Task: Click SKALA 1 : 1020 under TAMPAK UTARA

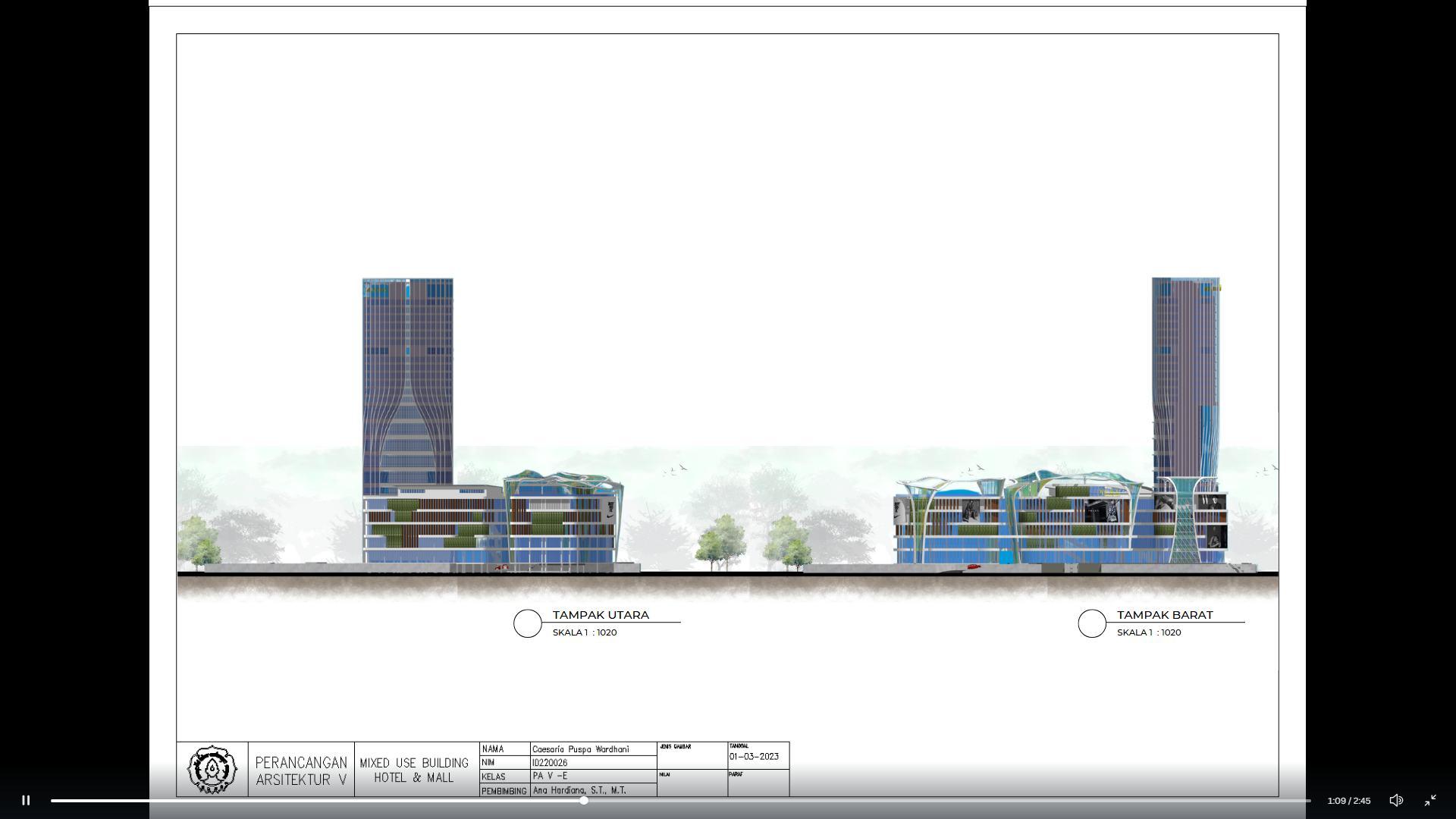Action: [x=585, y=632]
